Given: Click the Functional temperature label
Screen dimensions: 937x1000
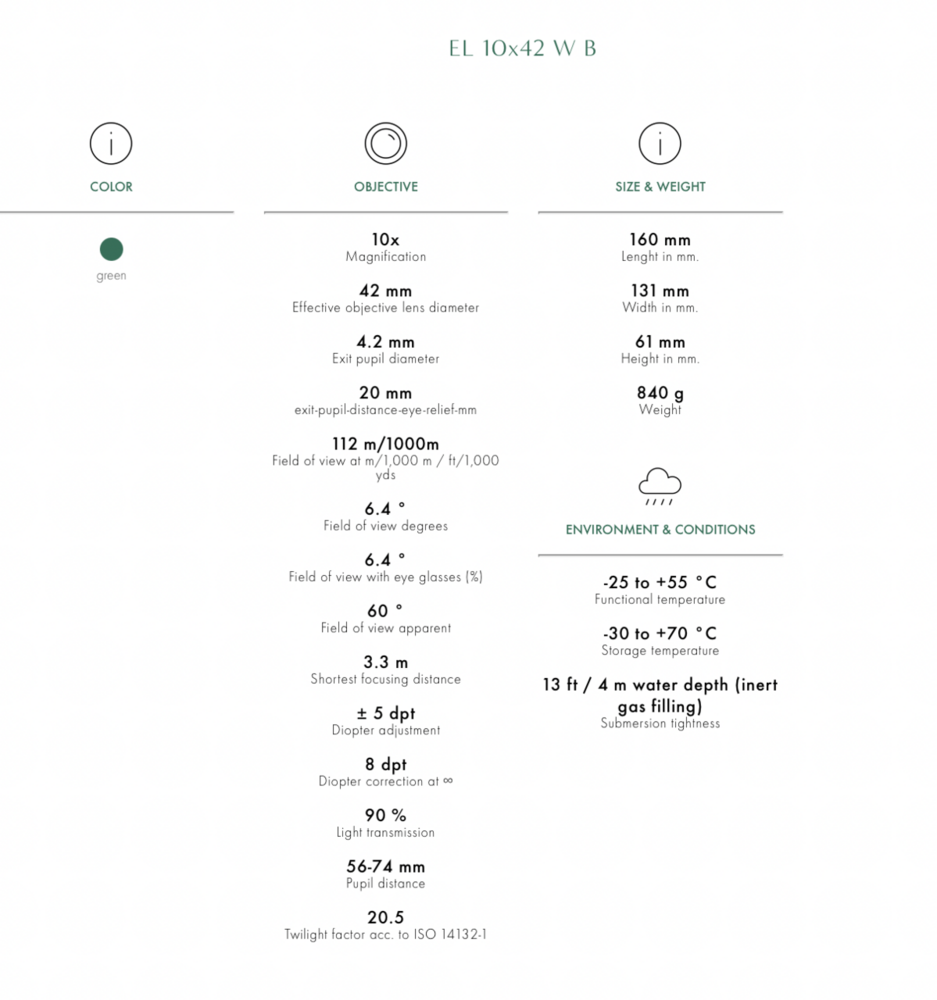Looking at the screenshot, I should tap(660, 600).
